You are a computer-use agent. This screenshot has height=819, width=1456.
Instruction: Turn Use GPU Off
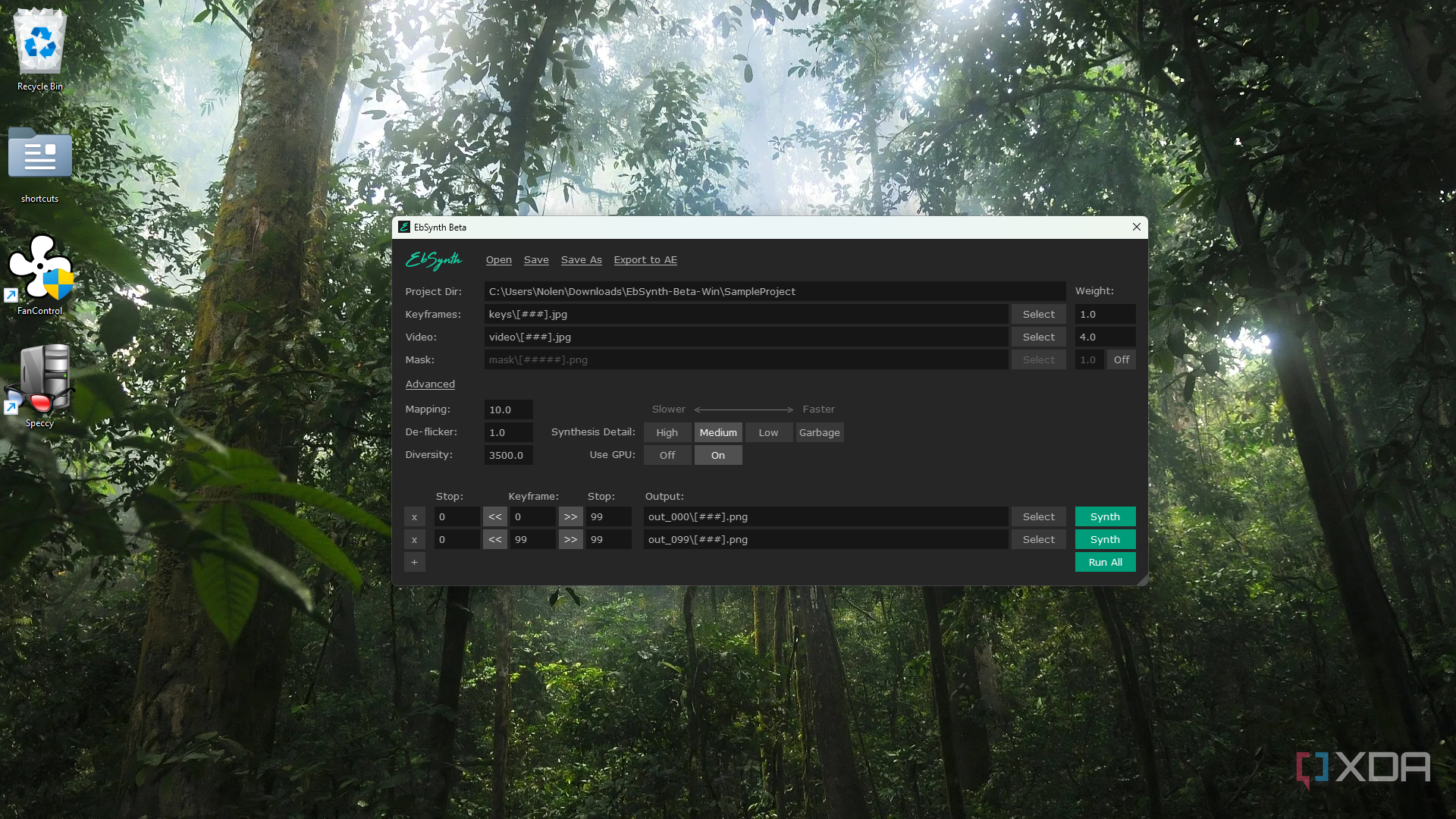(x=667, y=456)
